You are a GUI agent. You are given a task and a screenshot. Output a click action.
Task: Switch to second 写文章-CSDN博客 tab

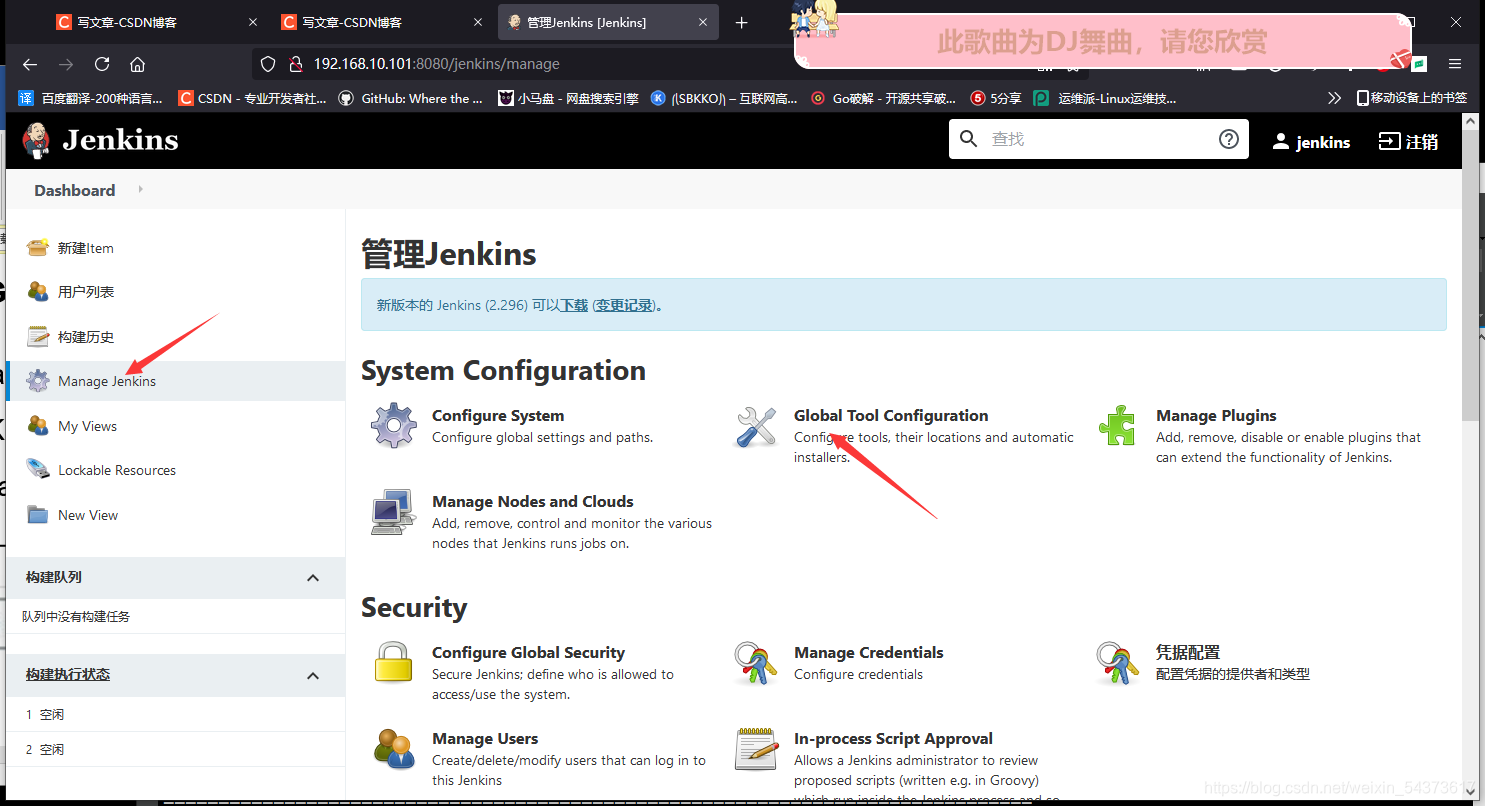click(384, 22)
